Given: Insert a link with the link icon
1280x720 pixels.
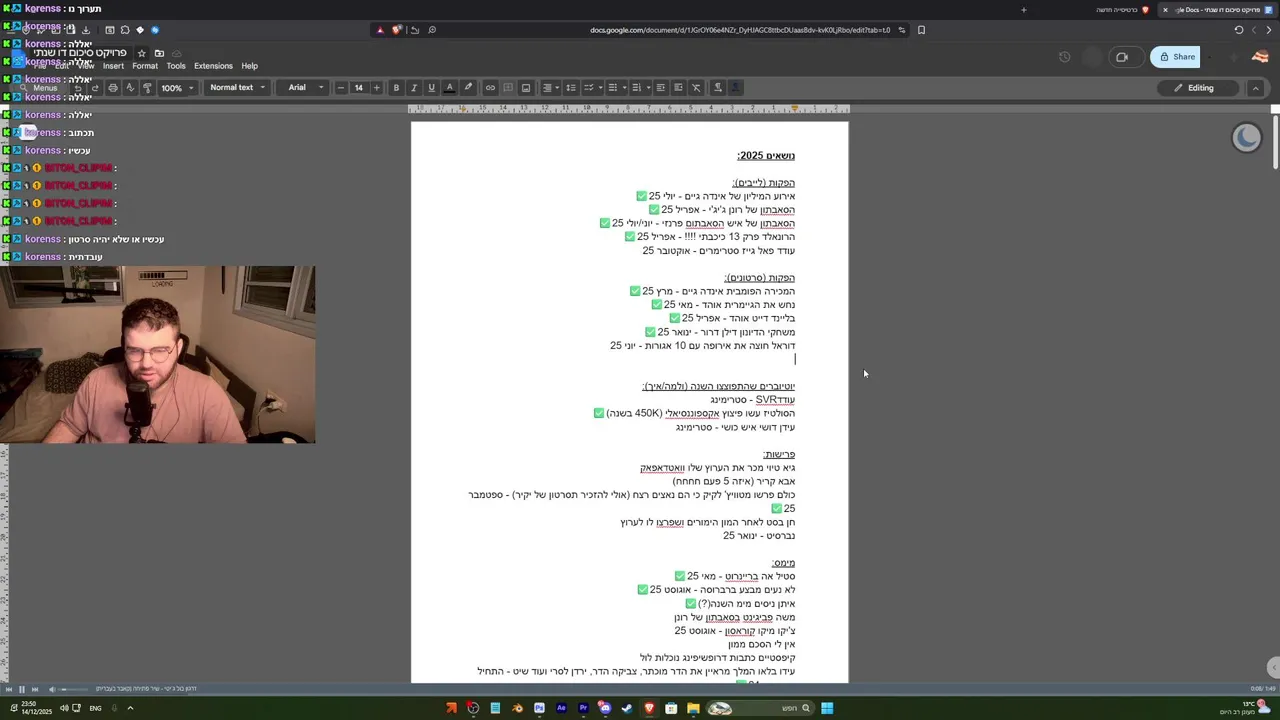Looking at the screenshot, I should pos(490,88).
